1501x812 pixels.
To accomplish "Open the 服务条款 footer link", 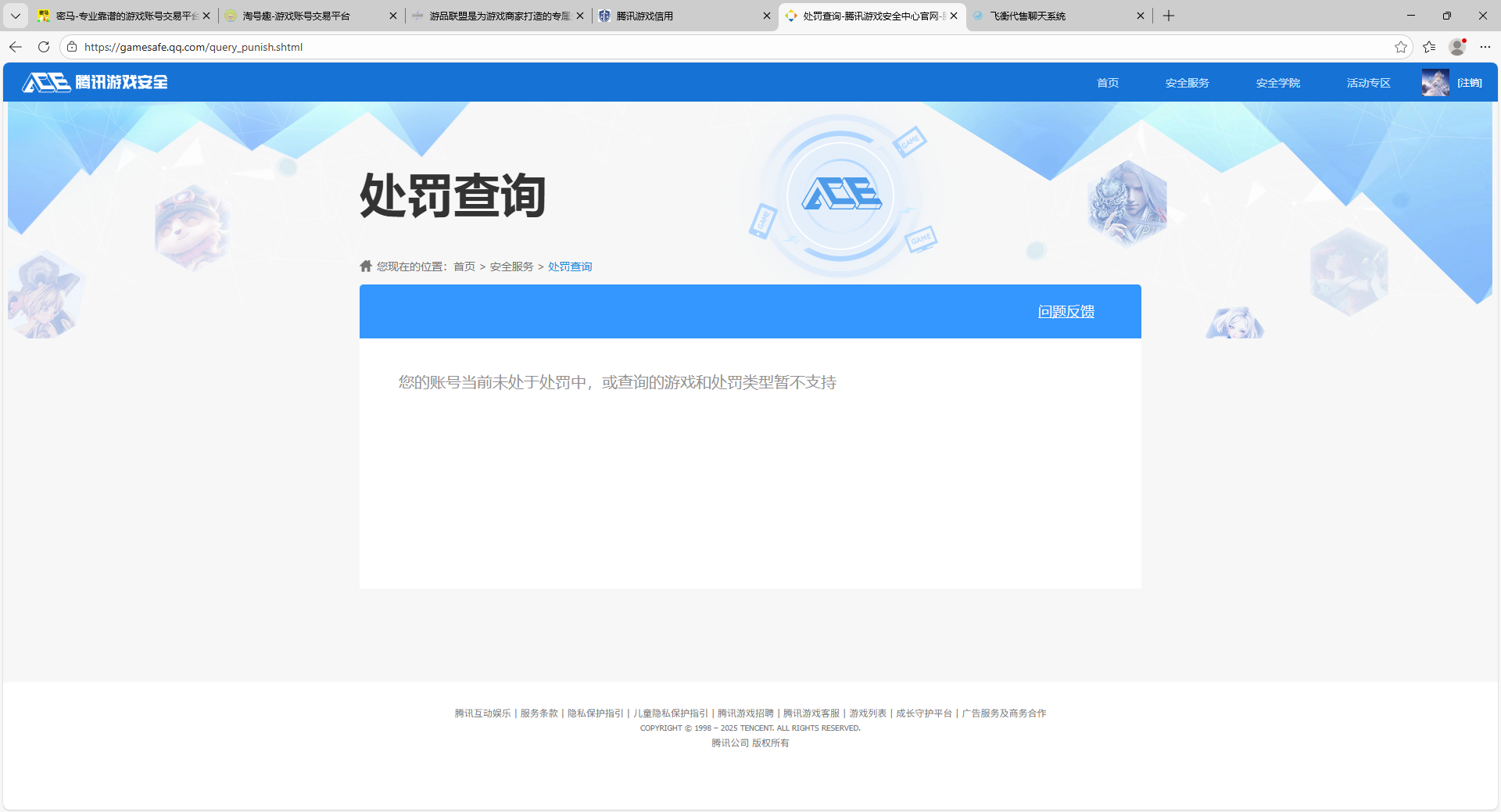I will coord(538,713).
